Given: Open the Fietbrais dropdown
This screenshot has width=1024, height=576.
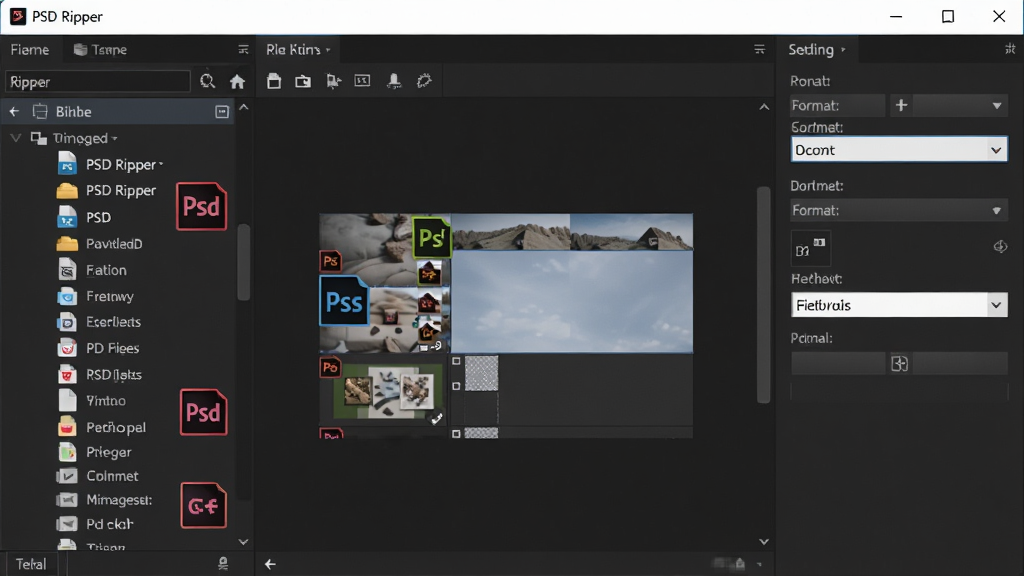Looking at the screenshot, I should tap(899, 305).
